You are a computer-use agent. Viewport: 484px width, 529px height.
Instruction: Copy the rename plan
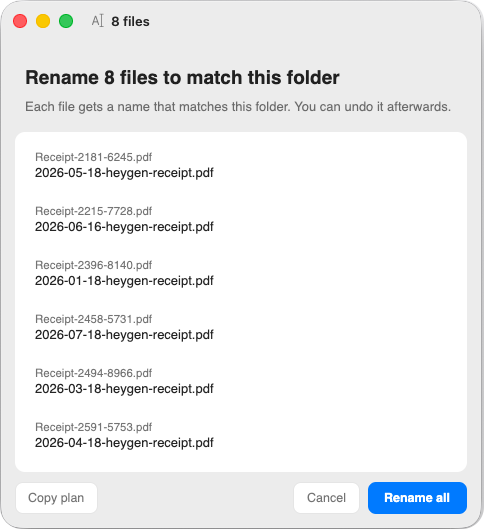pyautogui.click(x=56, y=498)
